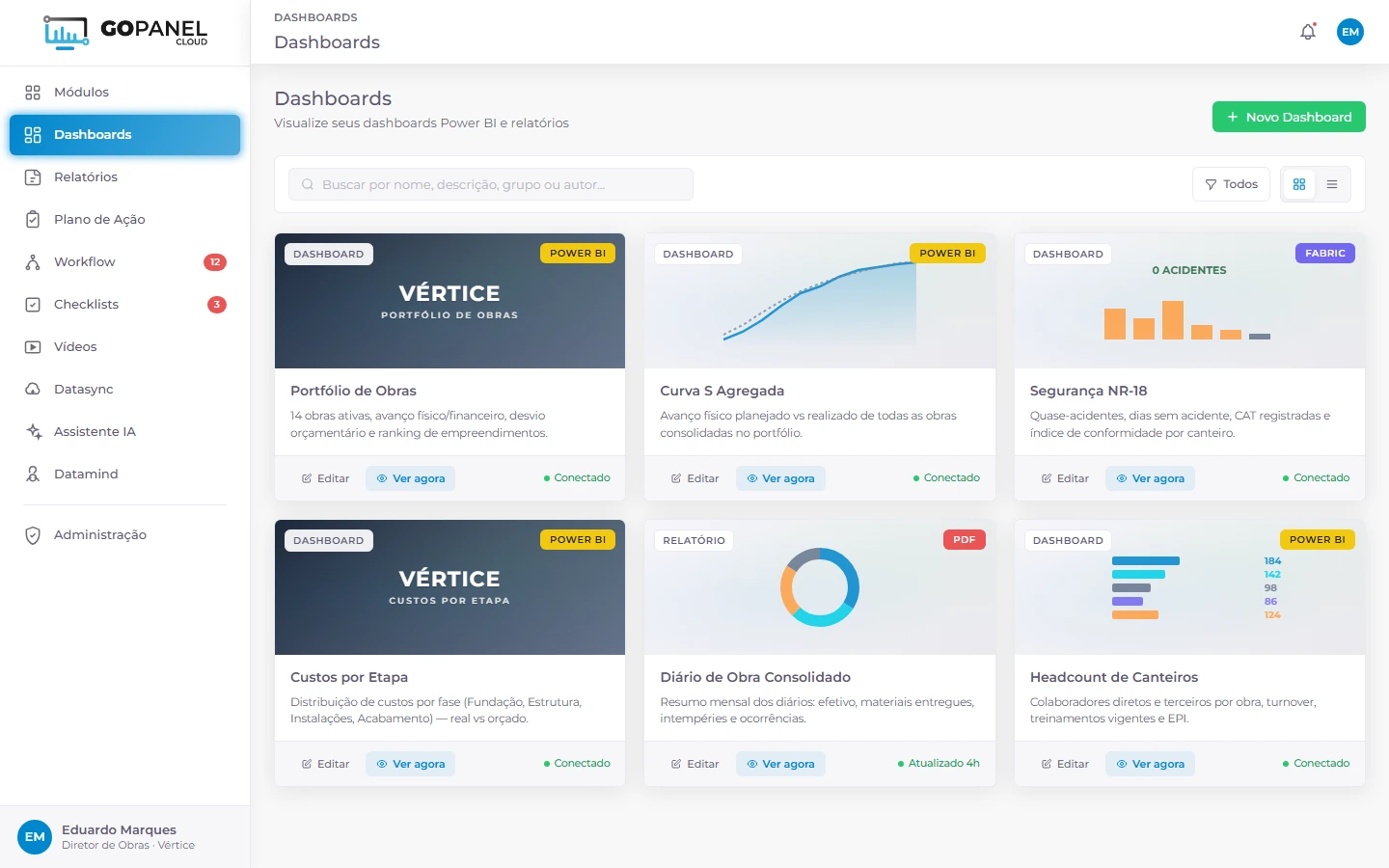Open the Custos por Etapa thumbnail

click(449, 587)
